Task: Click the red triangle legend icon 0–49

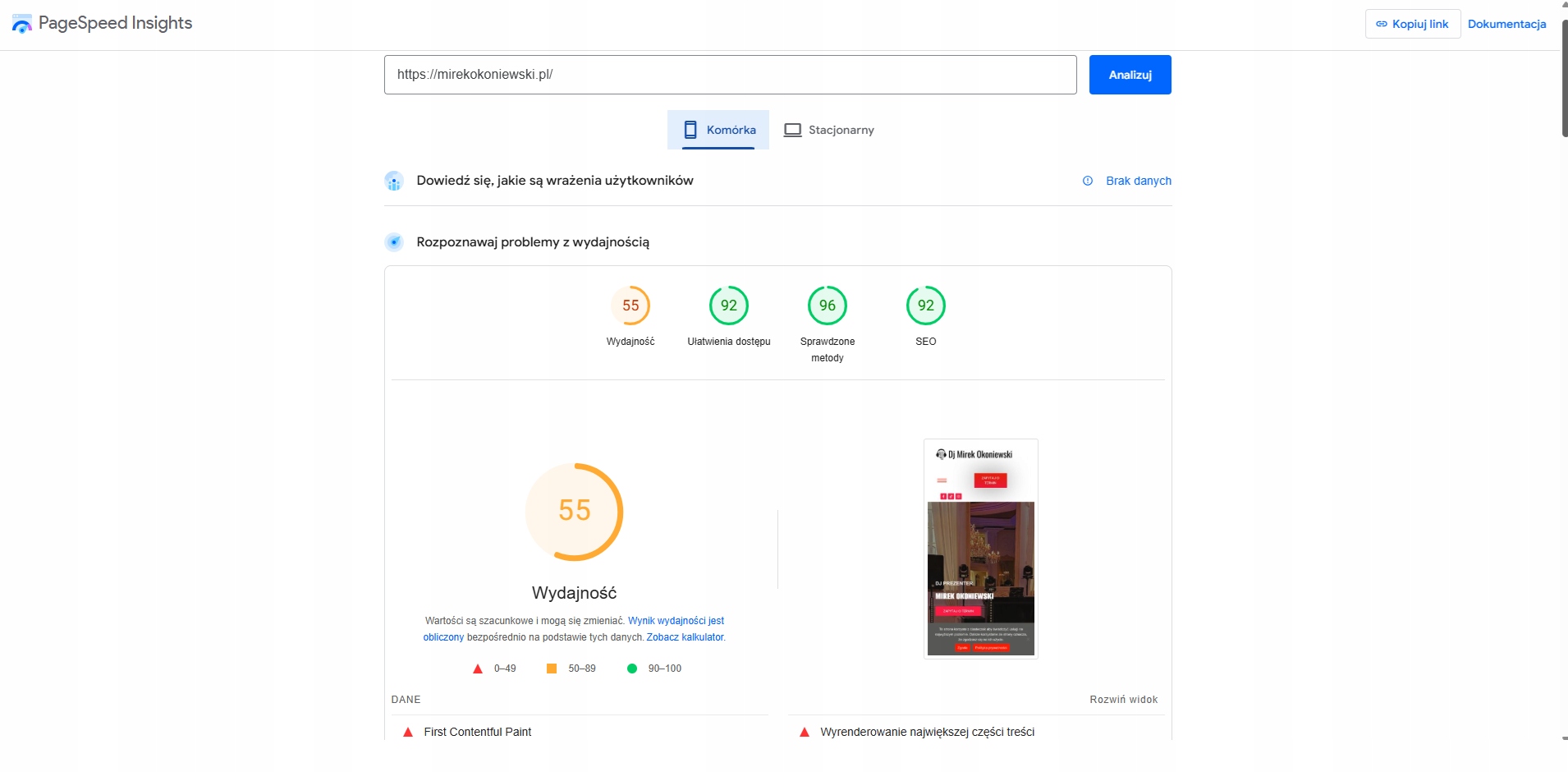Action: coord(478,669)
